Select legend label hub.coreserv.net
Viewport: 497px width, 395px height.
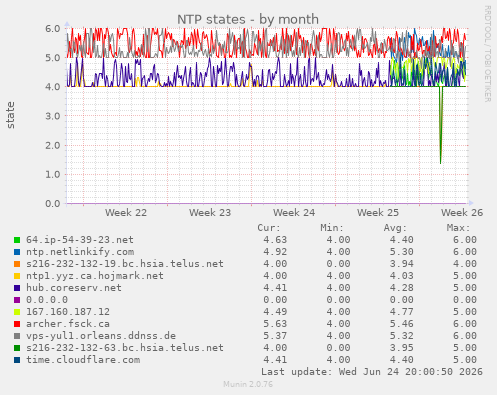[x=74, y=288]
